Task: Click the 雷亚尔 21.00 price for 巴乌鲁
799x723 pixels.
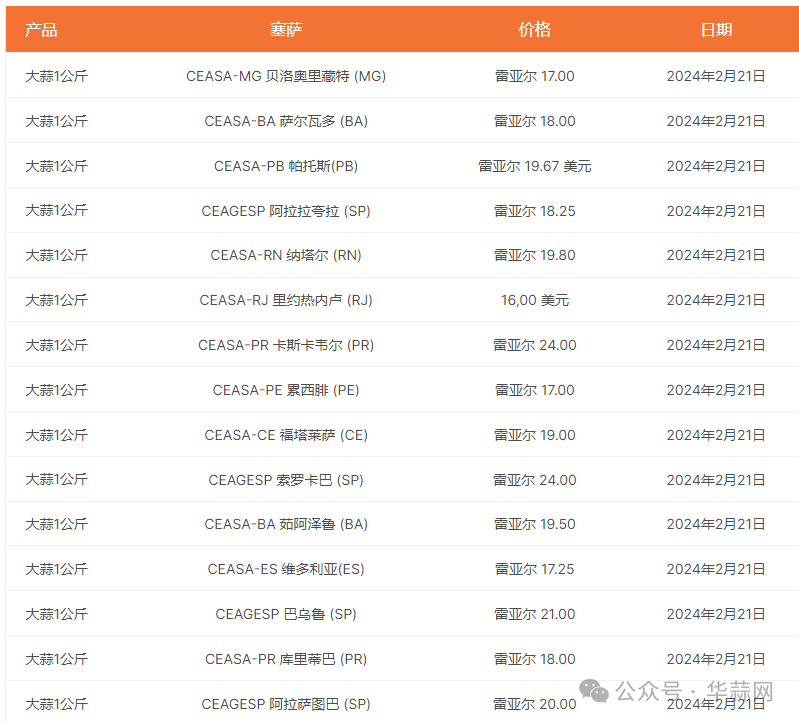Action: click(x=534, y=614)
